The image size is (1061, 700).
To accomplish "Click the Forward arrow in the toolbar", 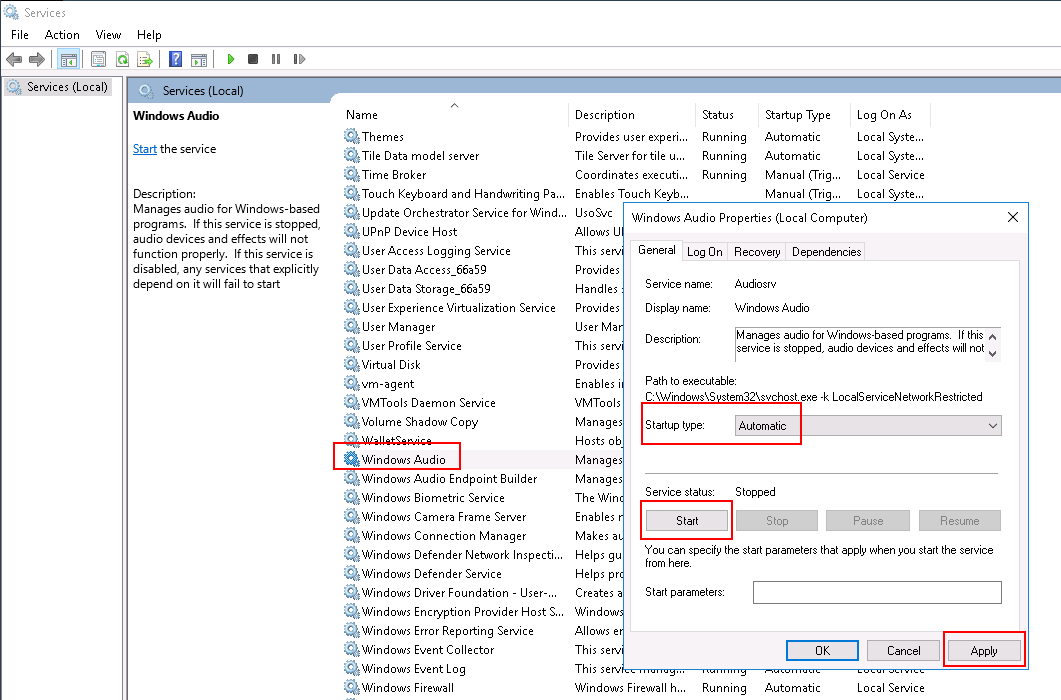I will pyautogui.click(x=37, y=60).
